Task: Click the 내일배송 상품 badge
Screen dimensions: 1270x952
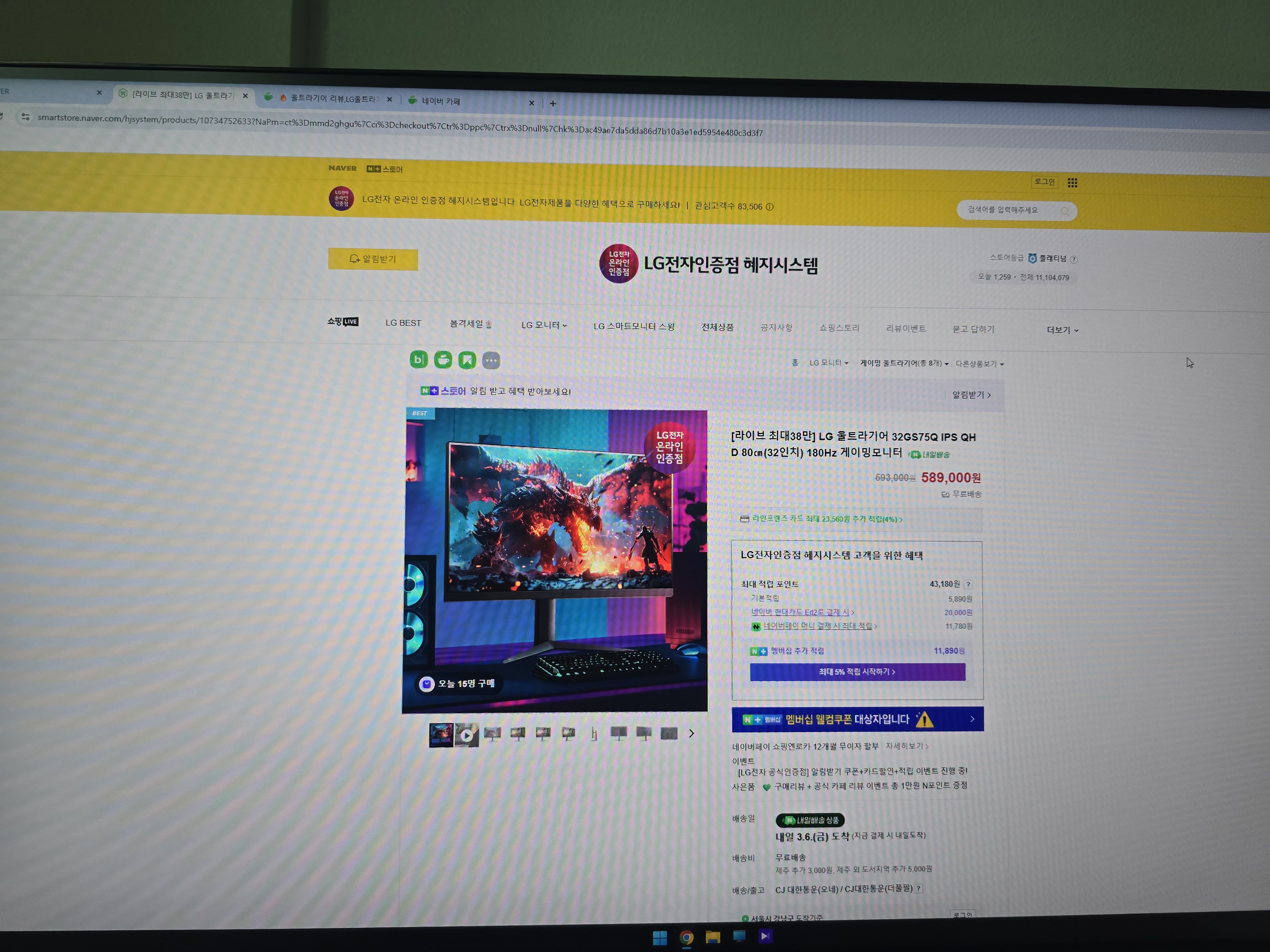Action: tap(810, 820)
